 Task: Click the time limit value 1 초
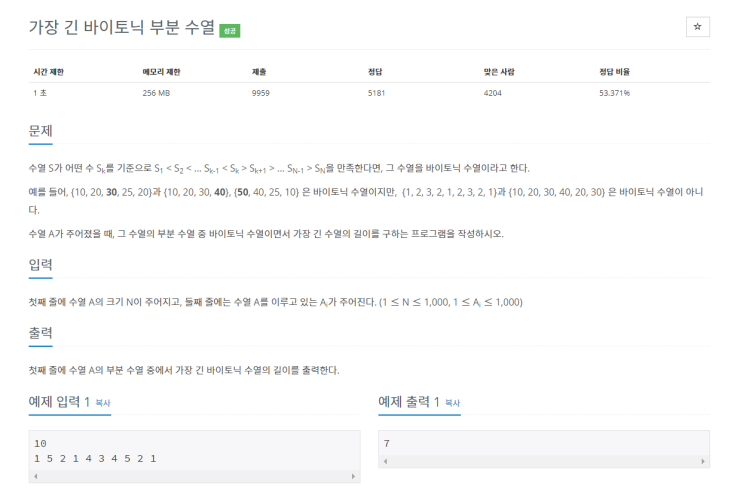coord(40,93)
